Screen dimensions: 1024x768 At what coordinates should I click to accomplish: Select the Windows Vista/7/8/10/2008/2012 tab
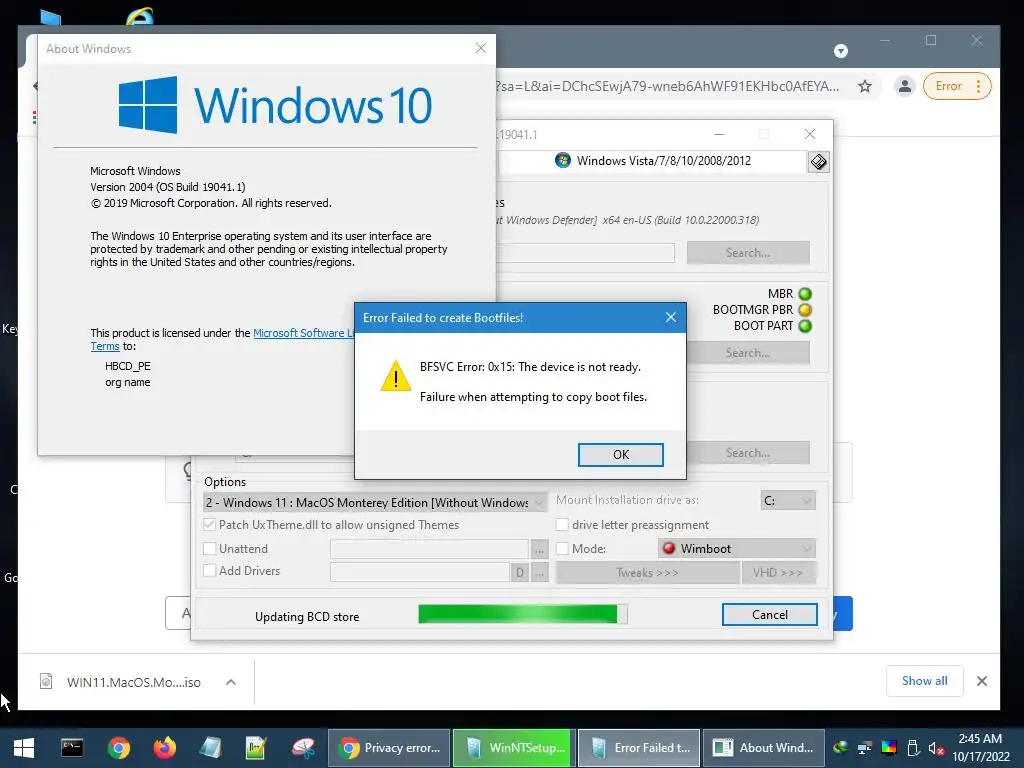point(653,161)
